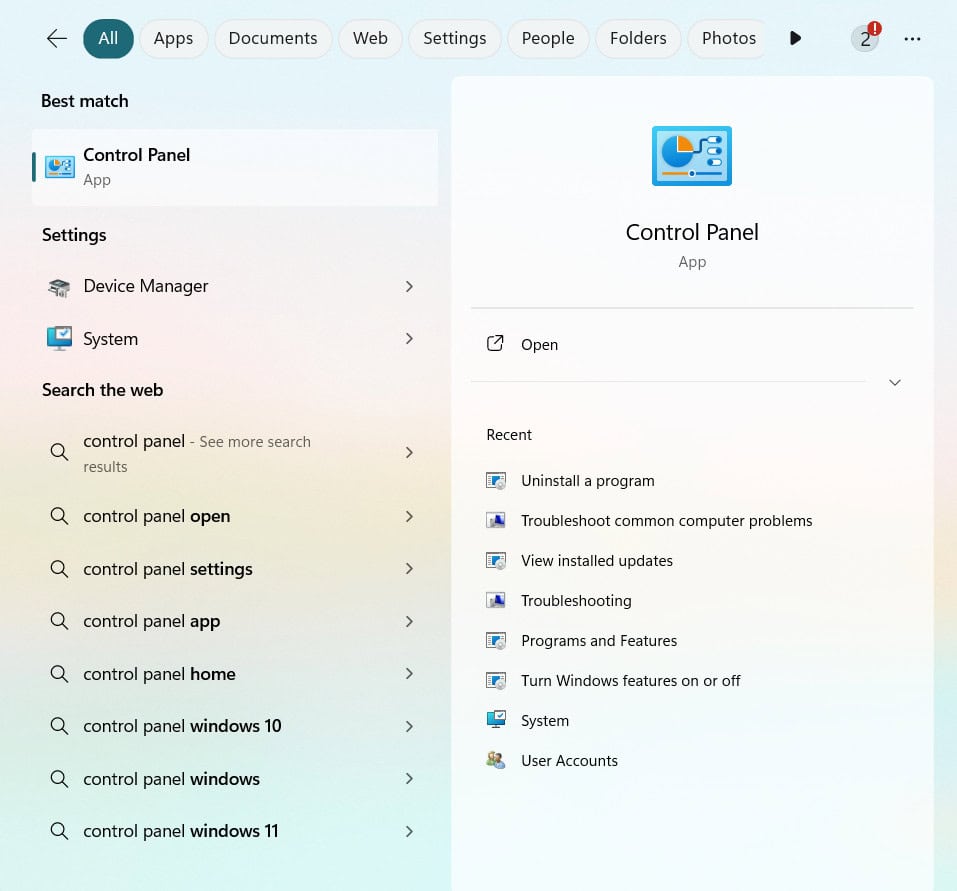Viewport: 957px width, 891px height.
Task: Open Control Panel using the Open button
Action: click(x=692, y=344)
